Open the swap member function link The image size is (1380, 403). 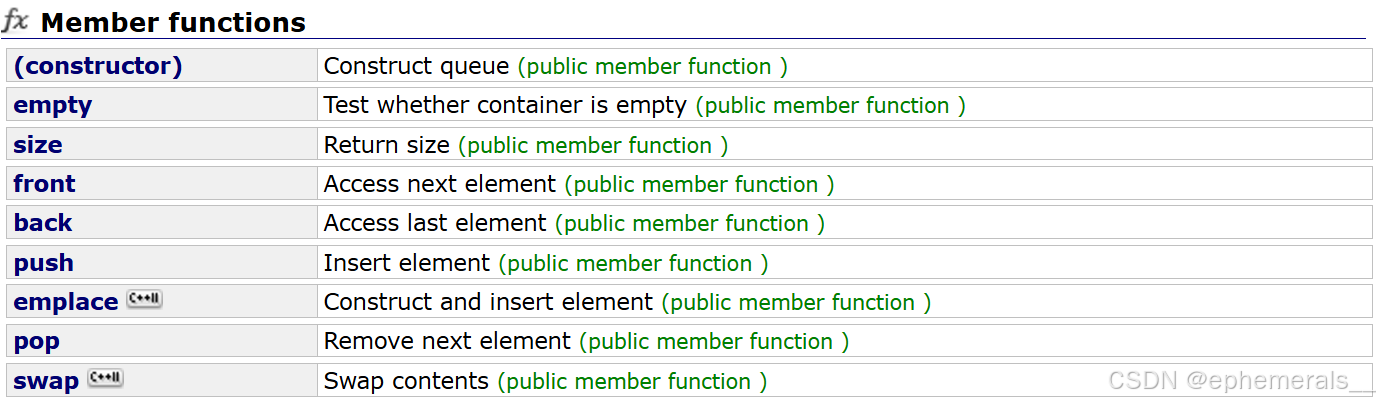(x=46, y=381)
